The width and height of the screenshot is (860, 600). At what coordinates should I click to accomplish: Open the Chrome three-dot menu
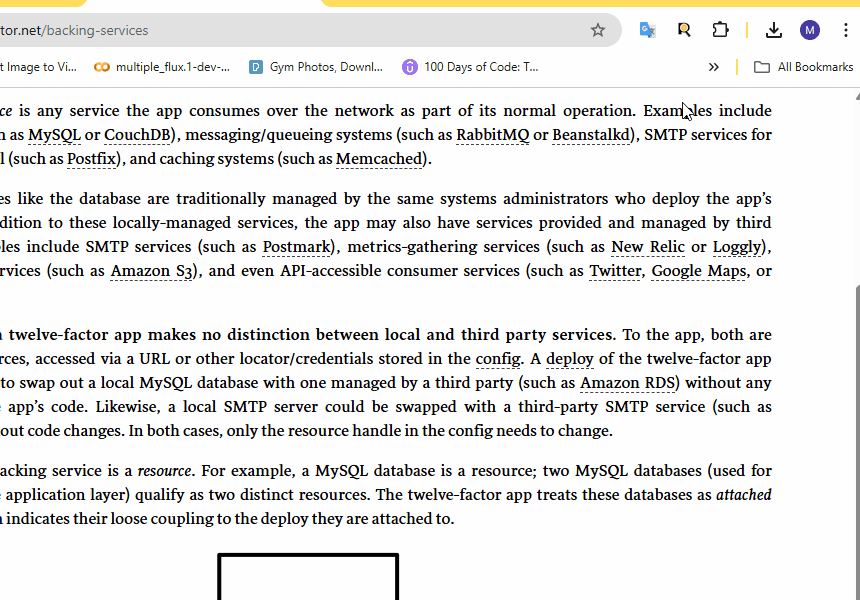tap(845, 30)
